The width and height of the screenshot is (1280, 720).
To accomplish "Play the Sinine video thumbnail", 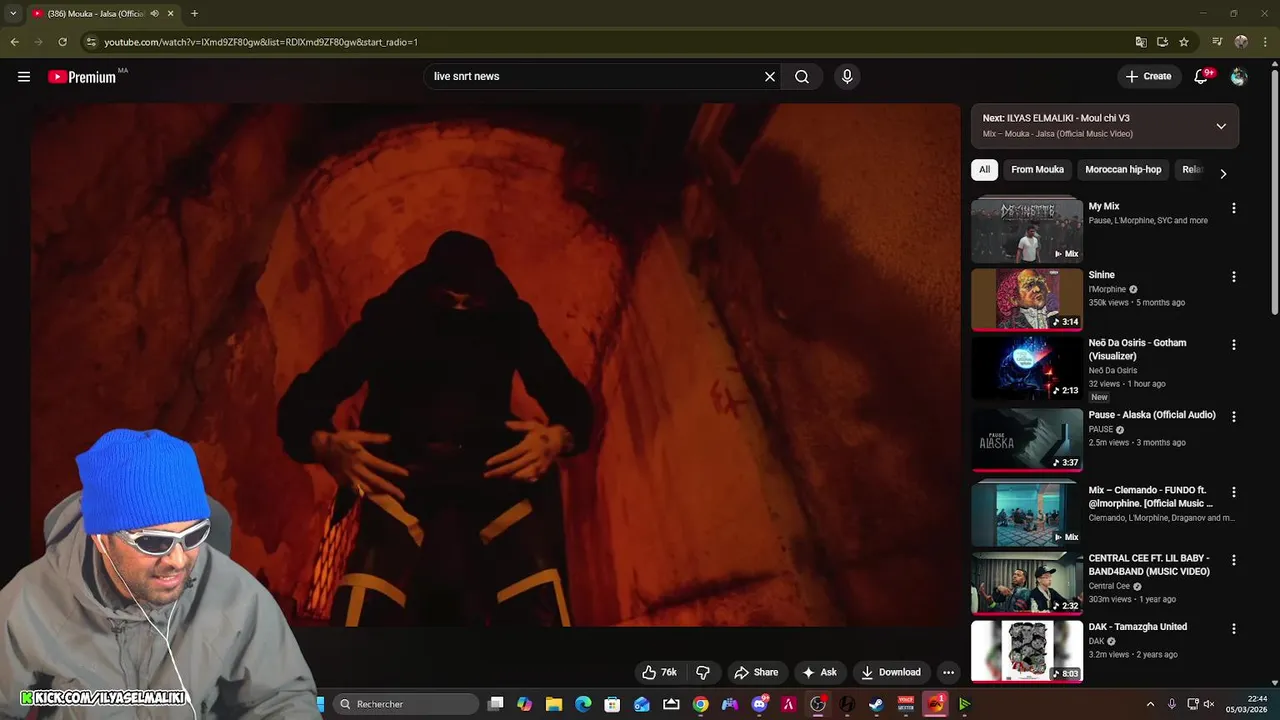I will click(1027, 299).
